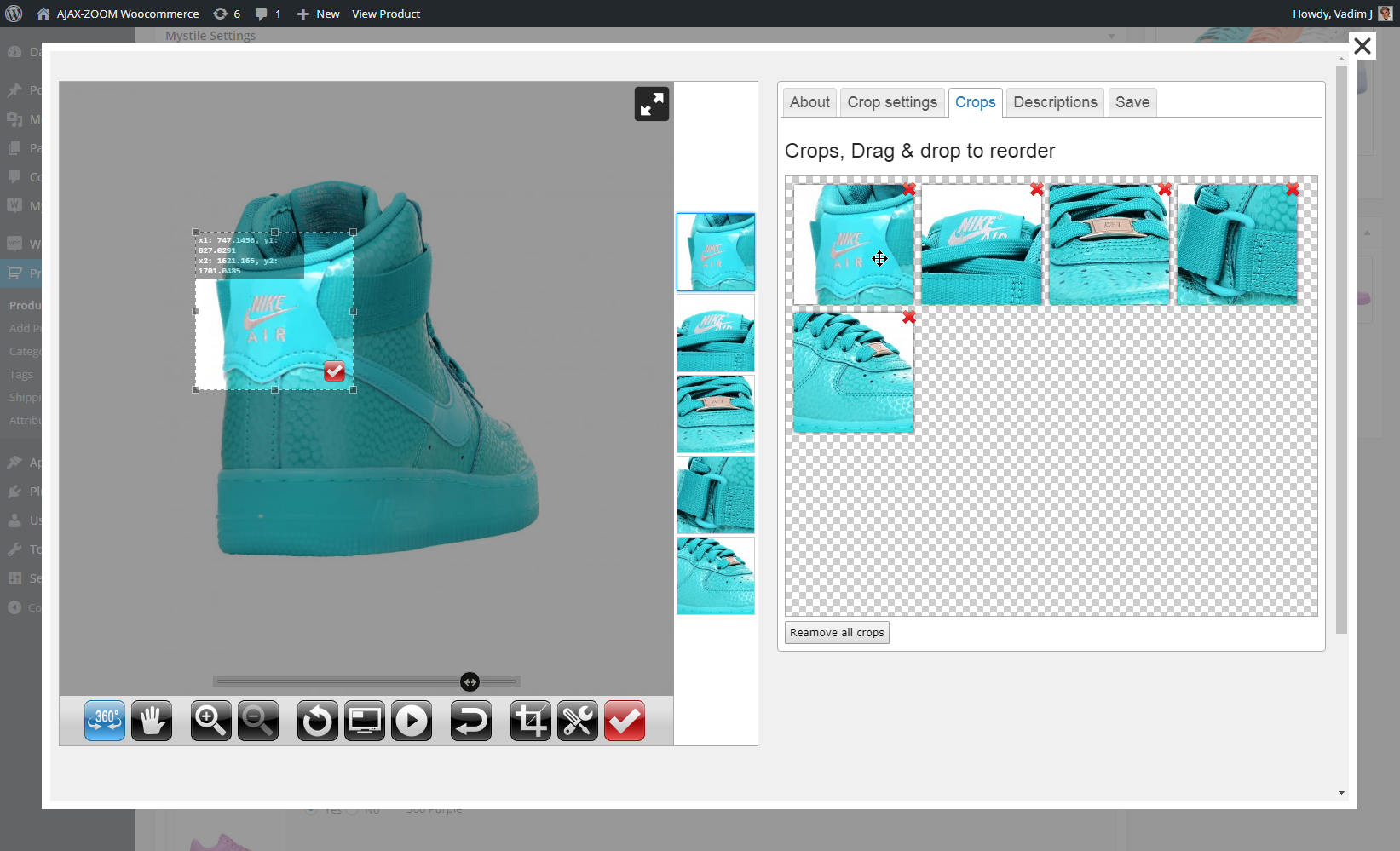Click the large red checkmark toolbar button
Screen dimensions: 1400x851
[625, 721]
